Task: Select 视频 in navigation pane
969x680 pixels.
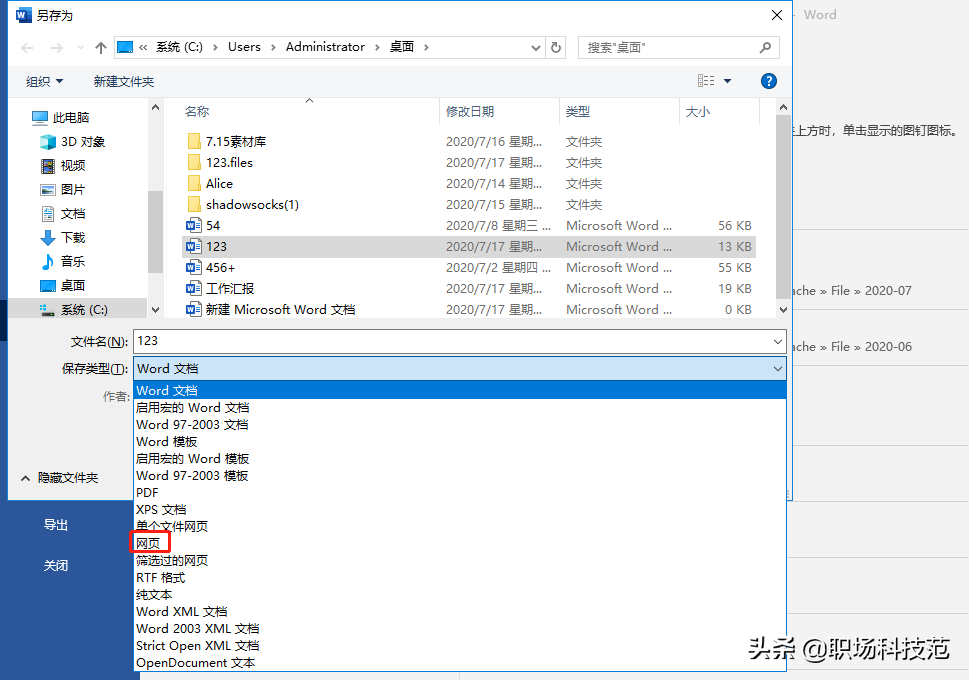Action: (62, 166)
